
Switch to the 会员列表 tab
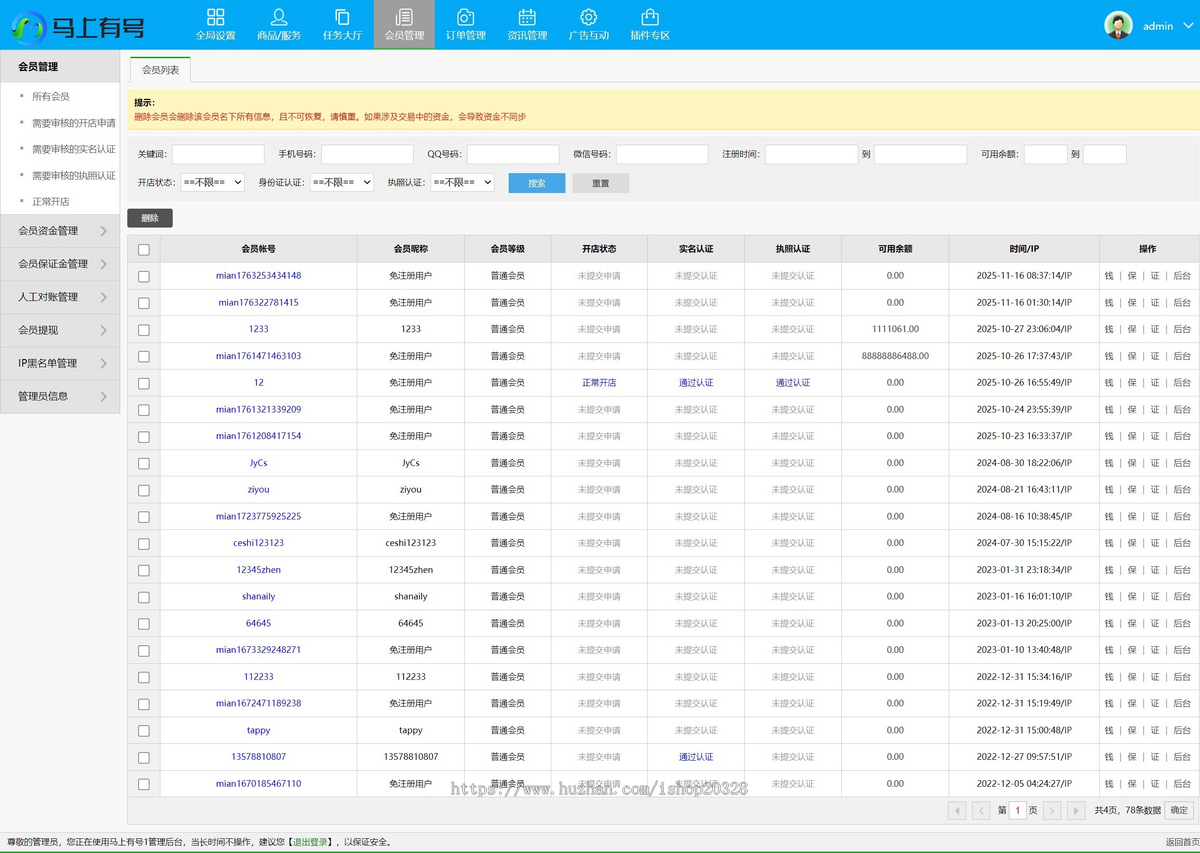tap(160, 70)
